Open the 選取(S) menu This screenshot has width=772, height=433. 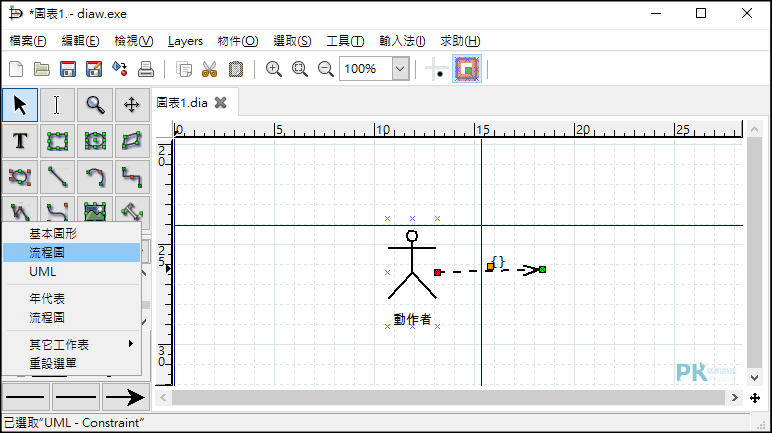tap(292, 41)
